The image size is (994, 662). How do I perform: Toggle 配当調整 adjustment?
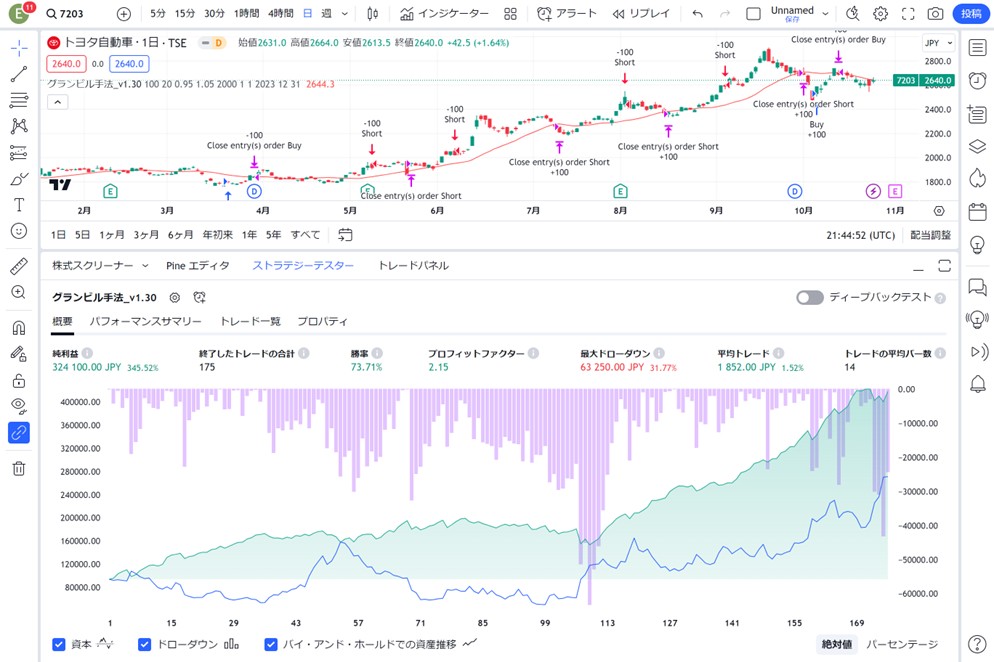coord(931,235)
